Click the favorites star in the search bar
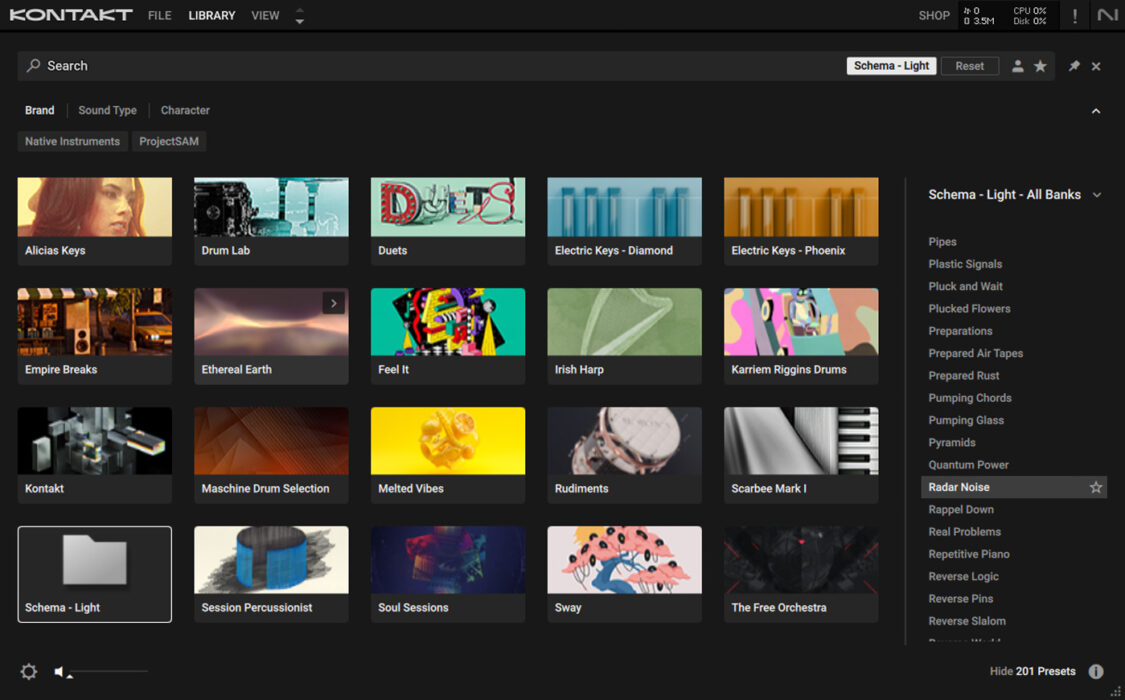The width and height of the screenshot is (1125, 700). pyautogui.click(x=1040, y=65)
